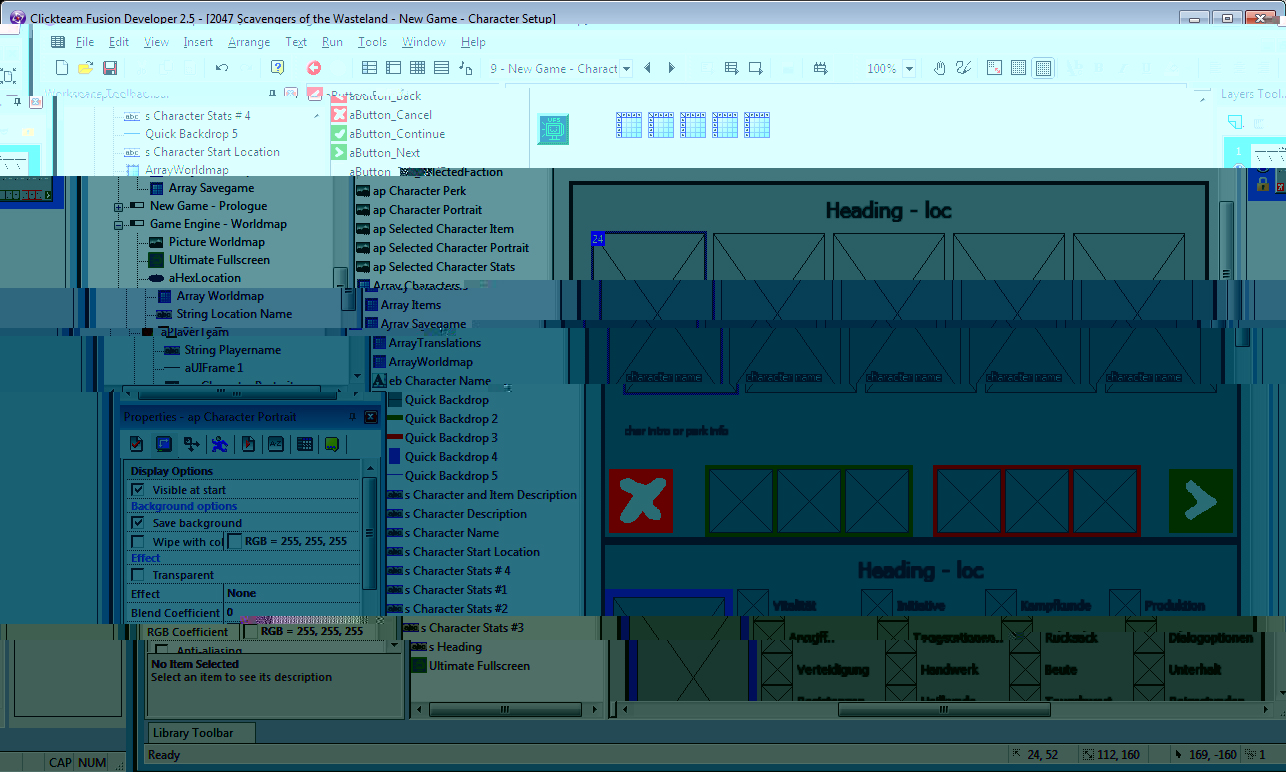The image size is (1286, 772).
Task: Enable the Transparent effect checkbox
Action: pyautogui.click(x=138, y=575)
